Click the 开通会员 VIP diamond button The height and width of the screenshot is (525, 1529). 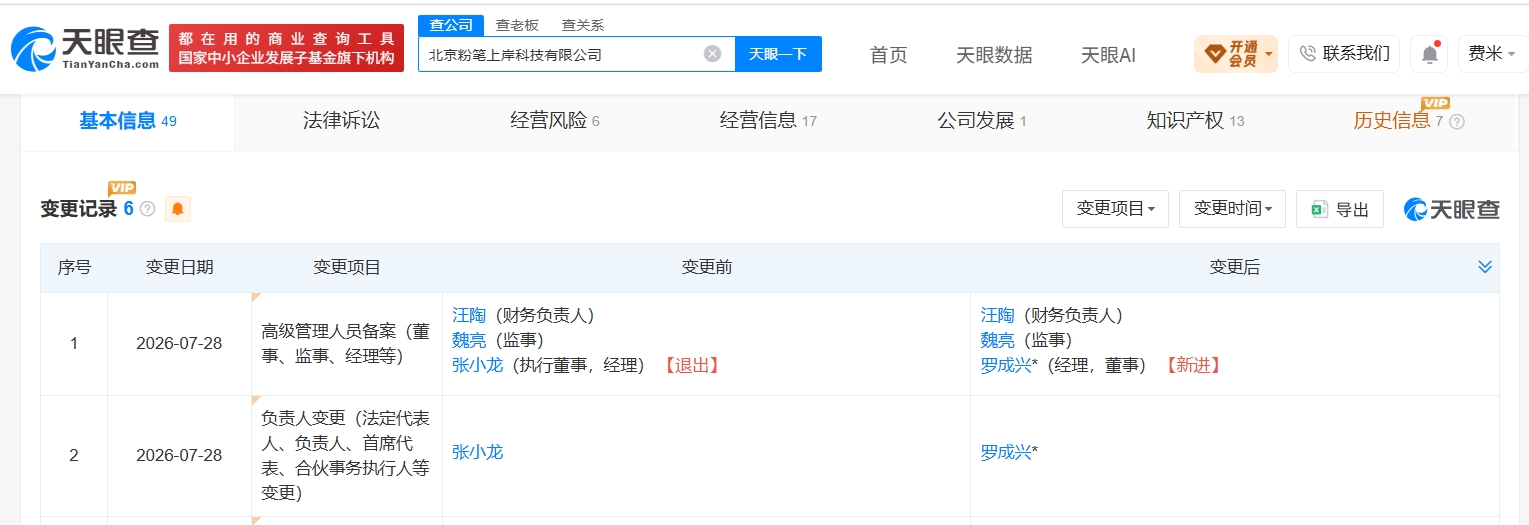[1235, 54]
